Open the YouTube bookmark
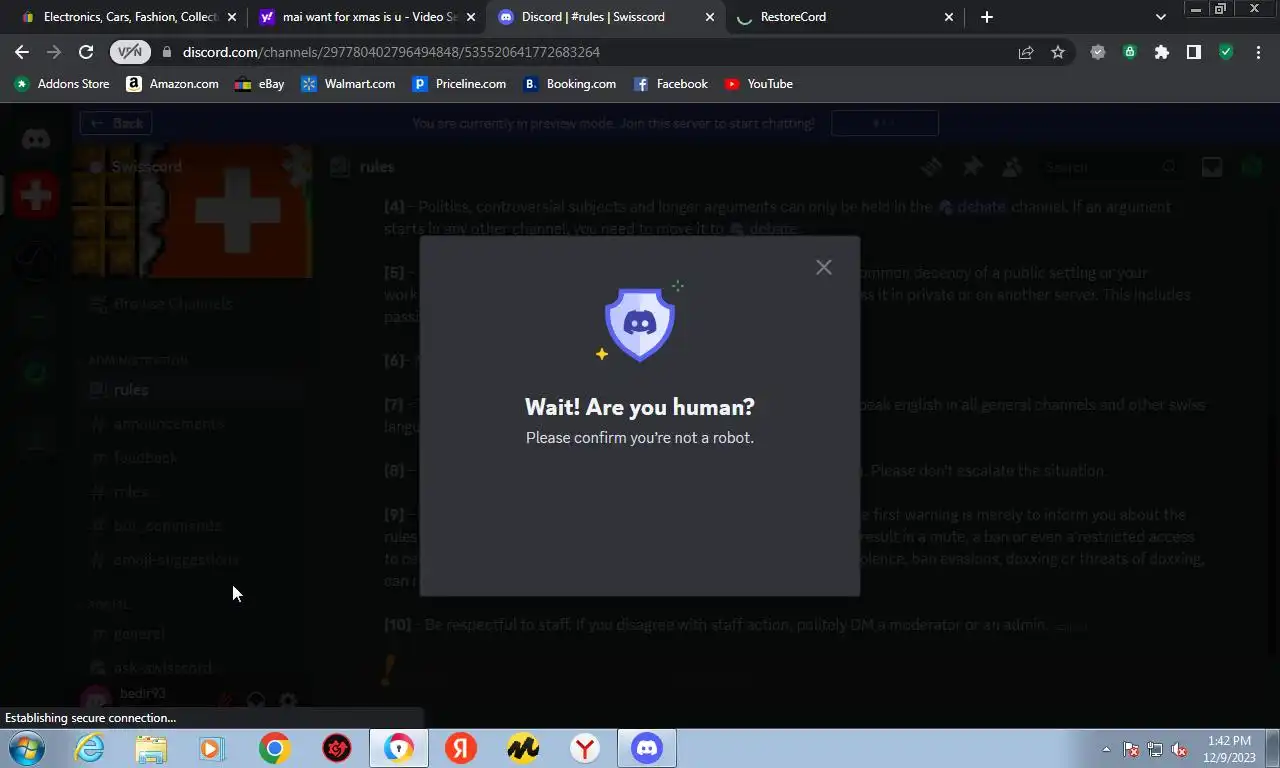This screenshot has width=1280, height=768. pyautogui.click(x=758, y=84)
